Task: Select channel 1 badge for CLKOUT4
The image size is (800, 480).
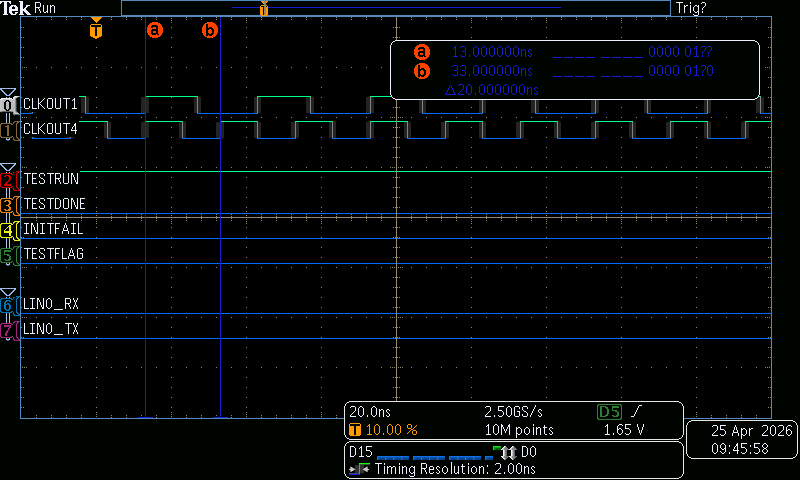Action: coord(8,130)
